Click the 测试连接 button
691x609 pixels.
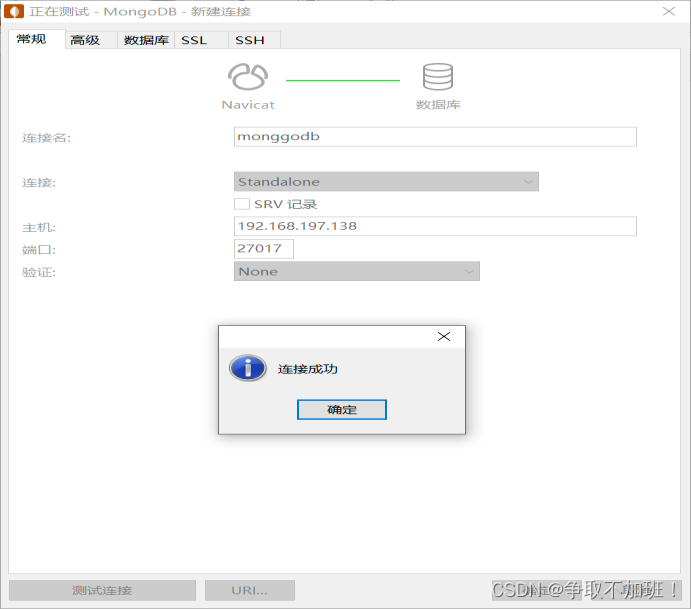tap(102, 590)
